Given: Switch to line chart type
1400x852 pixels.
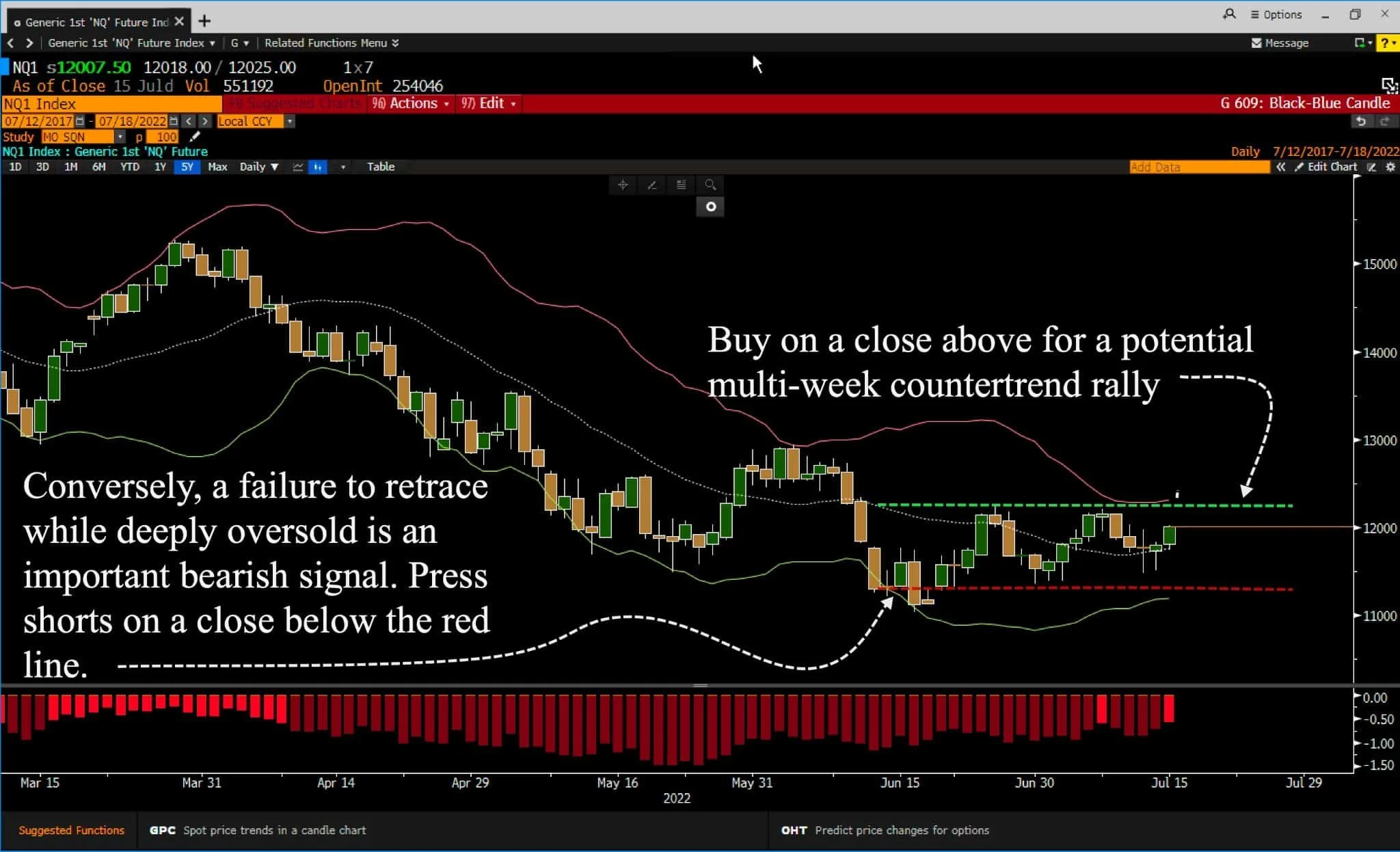Looking at the screenshot, I should point(298,167).
